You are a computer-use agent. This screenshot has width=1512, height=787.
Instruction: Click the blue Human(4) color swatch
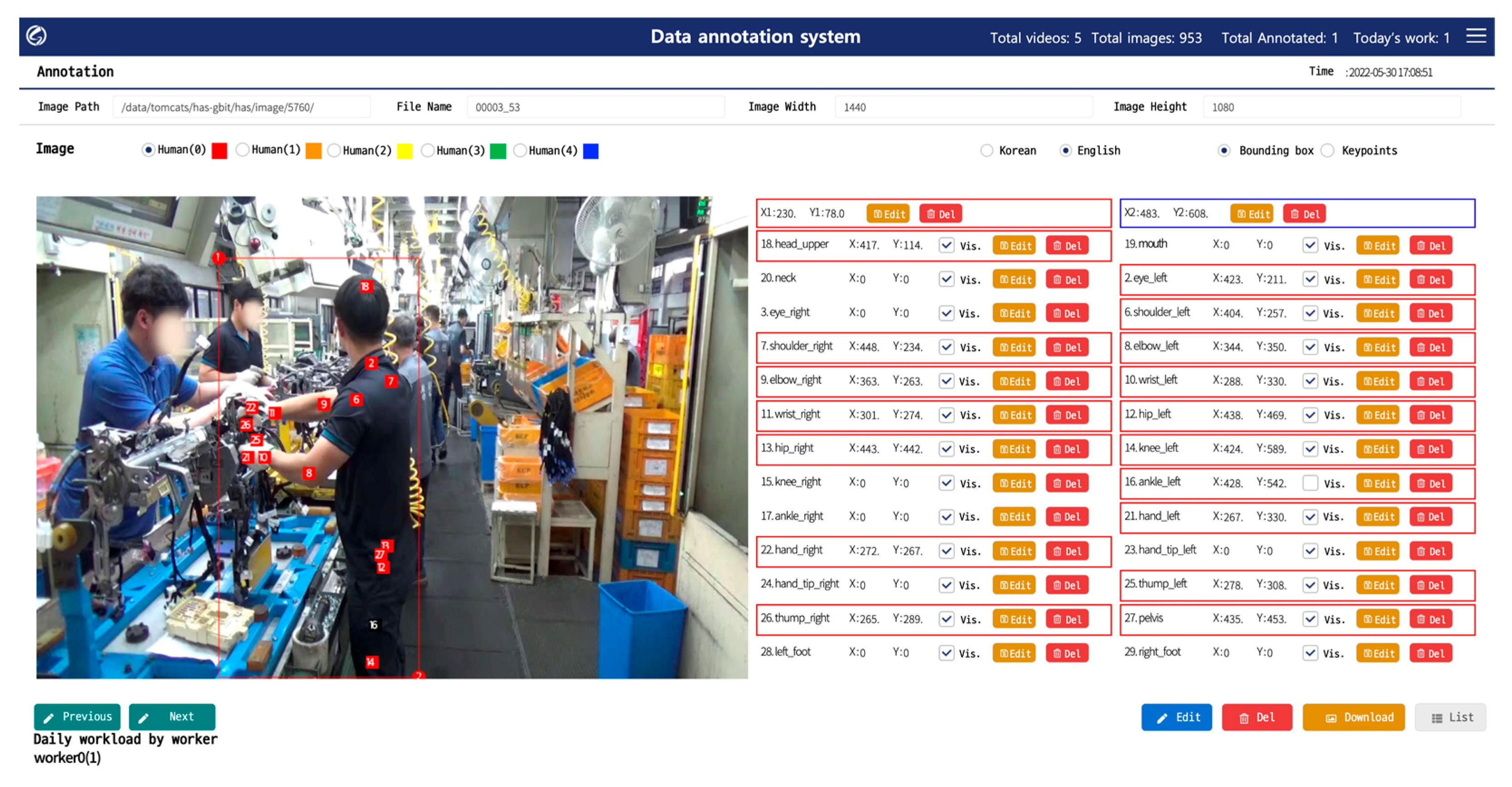(x=590, y=151)
